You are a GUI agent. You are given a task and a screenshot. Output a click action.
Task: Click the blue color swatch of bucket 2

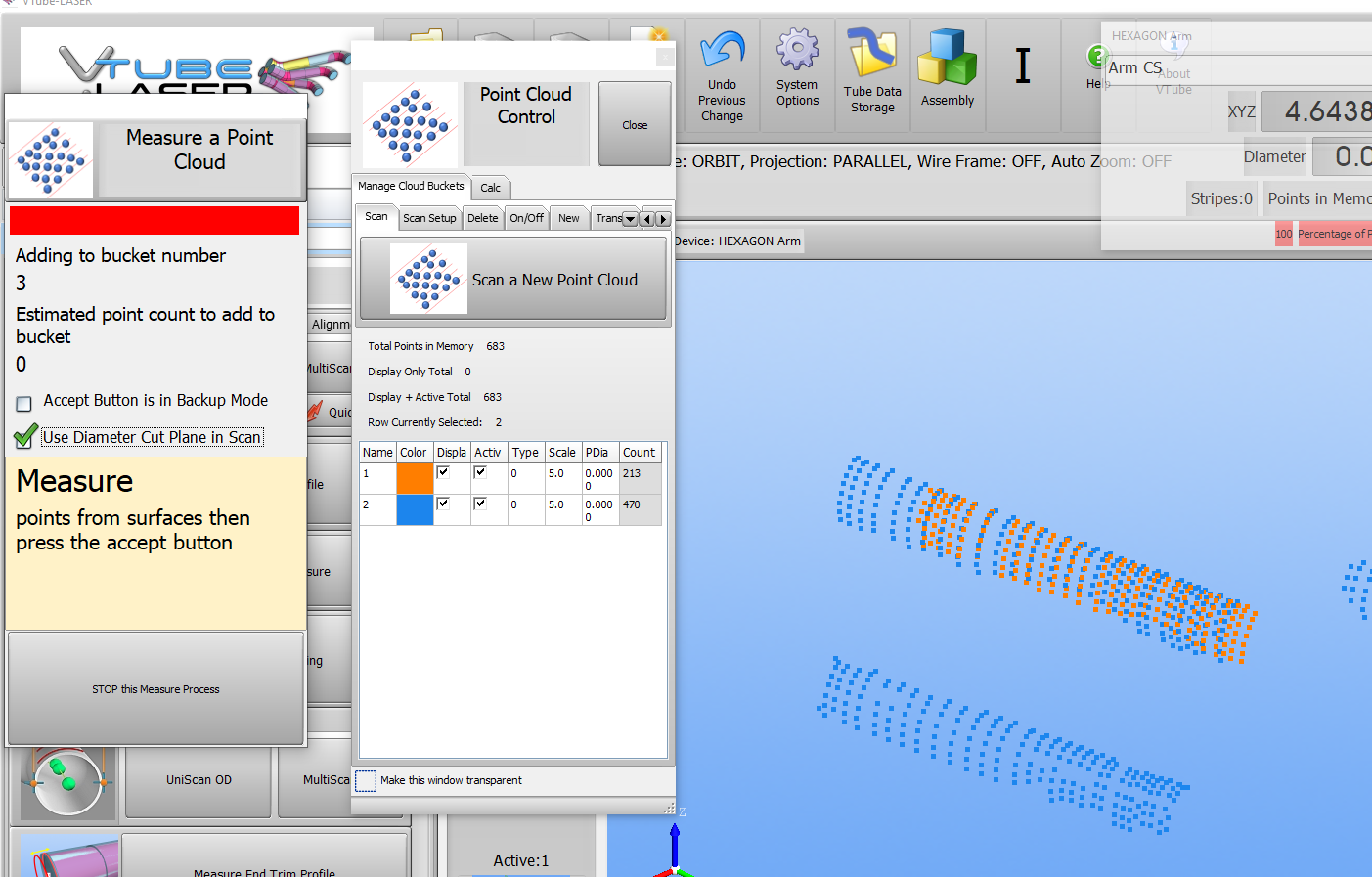point(415,509)
